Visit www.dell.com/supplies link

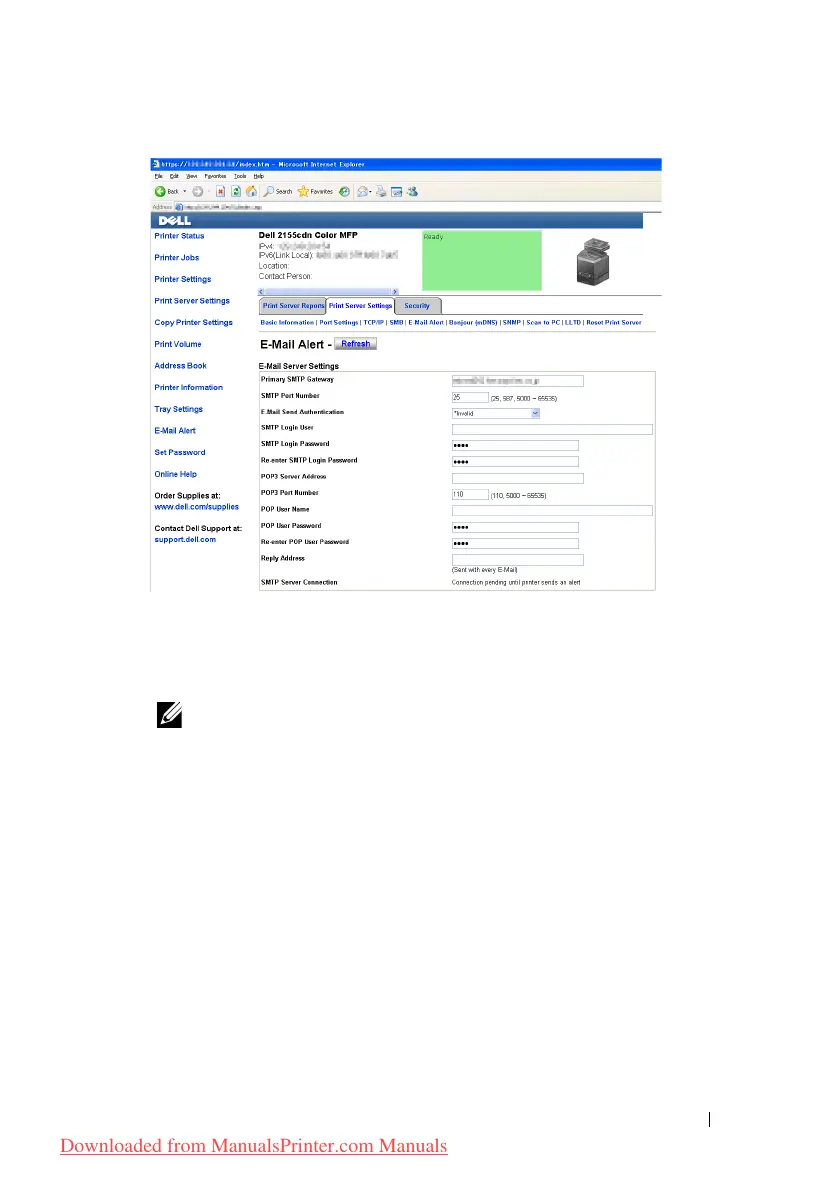[x=196, y=507]
